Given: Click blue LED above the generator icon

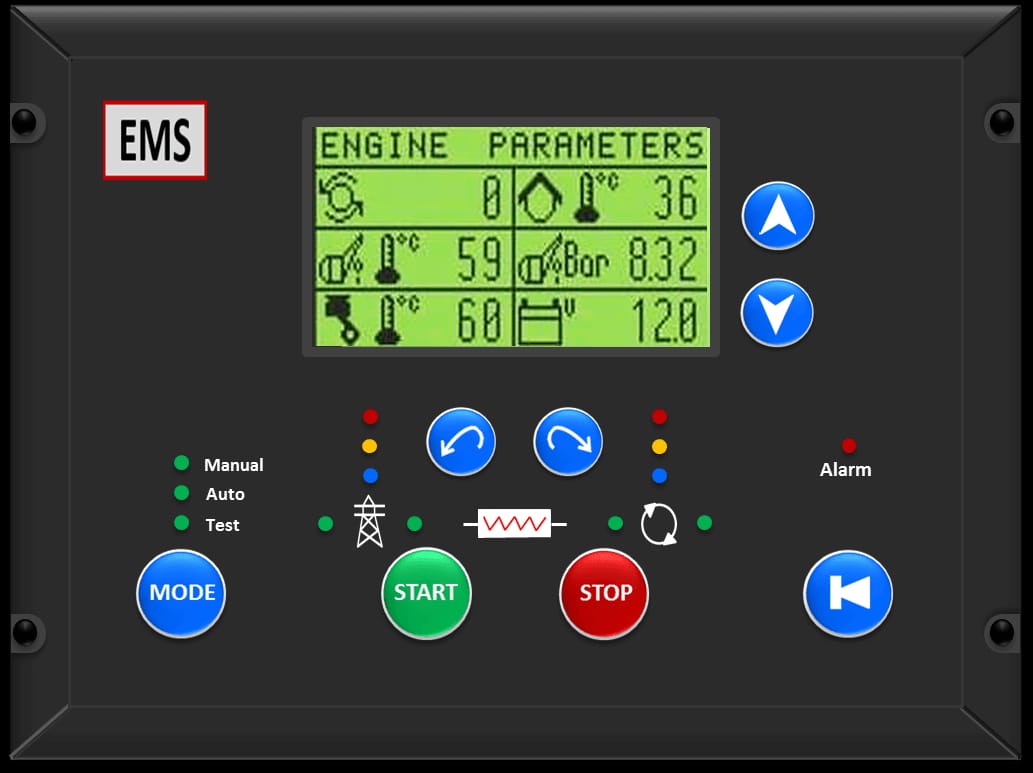Looking at the screenshot, I should coord(659,475).
